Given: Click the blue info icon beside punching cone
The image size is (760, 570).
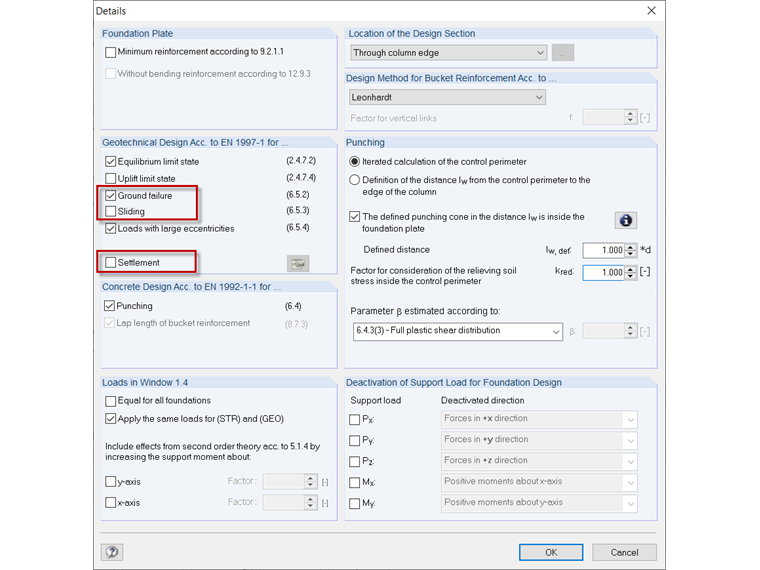Looking at the screenshot, I should (x=626, y=220).
